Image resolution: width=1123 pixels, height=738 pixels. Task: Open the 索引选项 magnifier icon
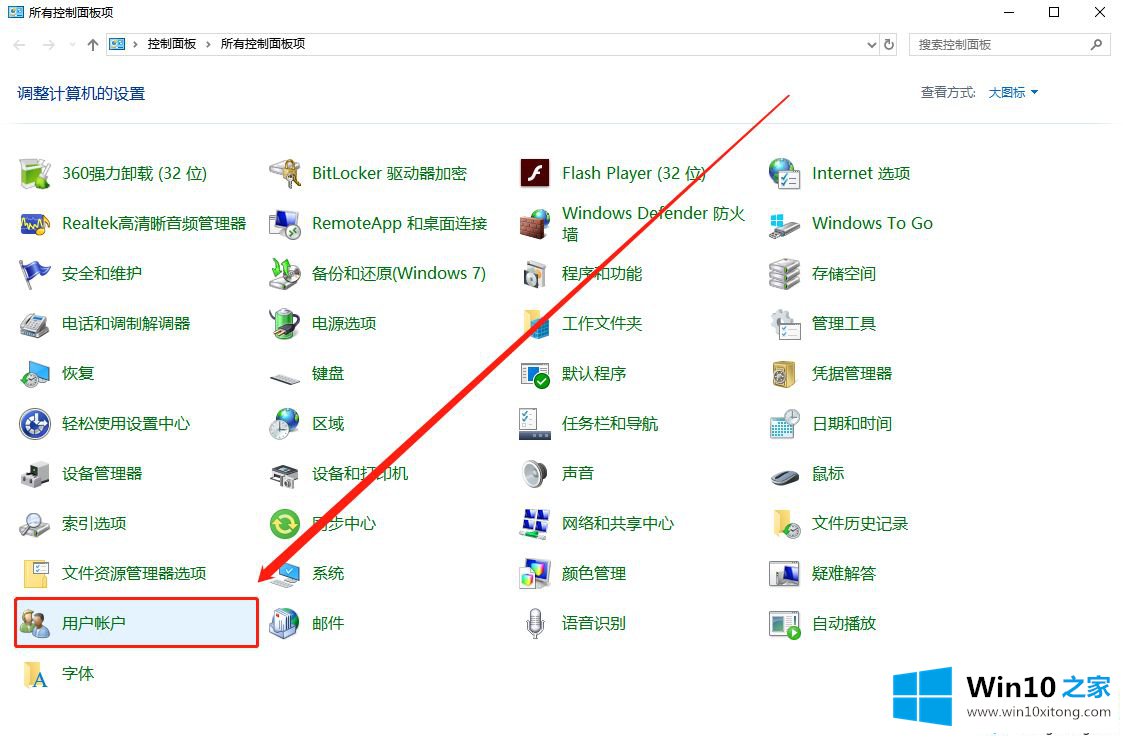click(x=34, y=524)
